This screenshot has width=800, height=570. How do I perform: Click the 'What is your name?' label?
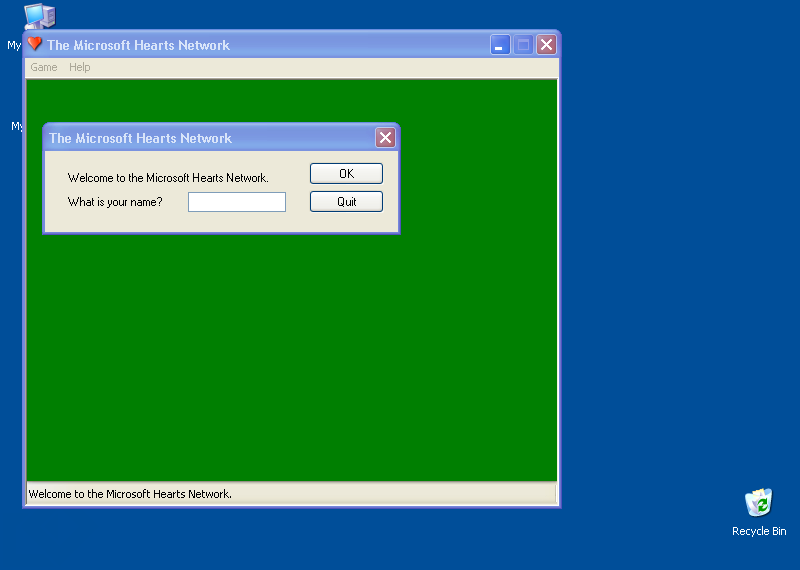(115, 202)
